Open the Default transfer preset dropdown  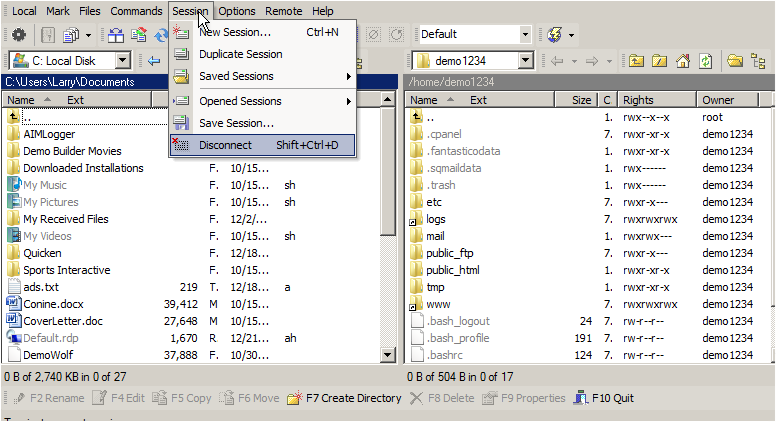pyautogui.click(x=525, y=34)
